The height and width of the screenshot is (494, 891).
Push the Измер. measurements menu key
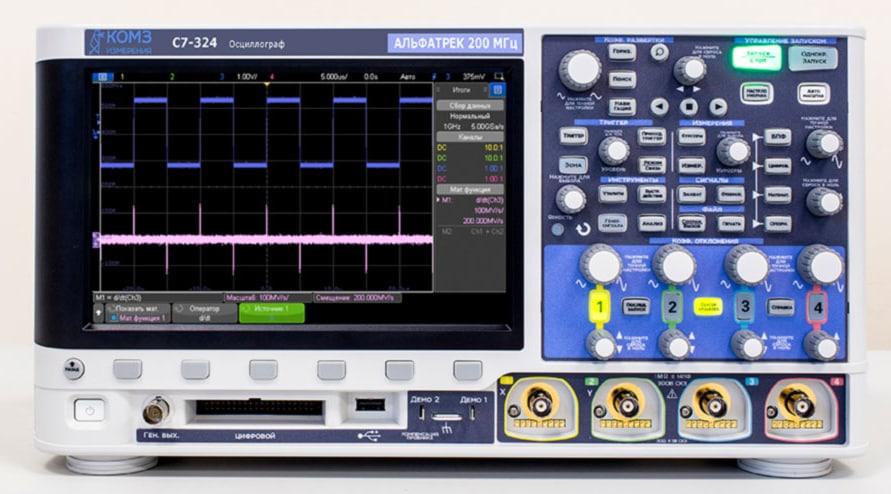click(x=691, y=165)
